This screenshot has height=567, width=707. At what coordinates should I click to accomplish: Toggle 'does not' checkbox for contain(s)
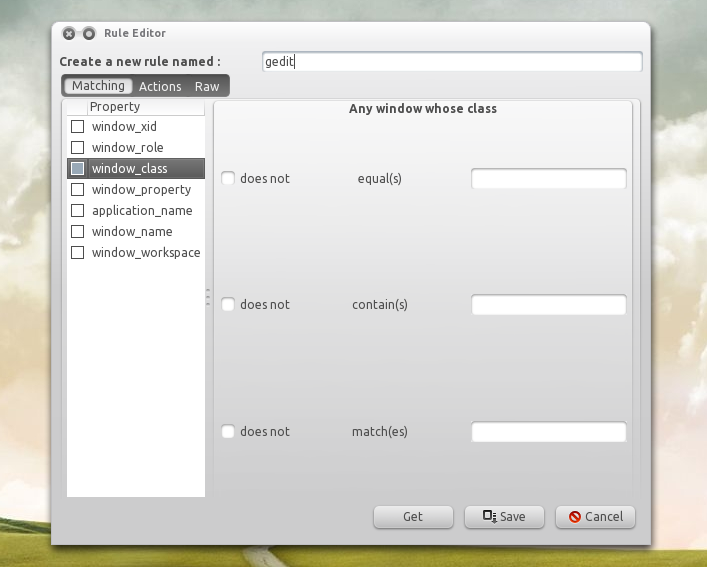pos(228,305)
